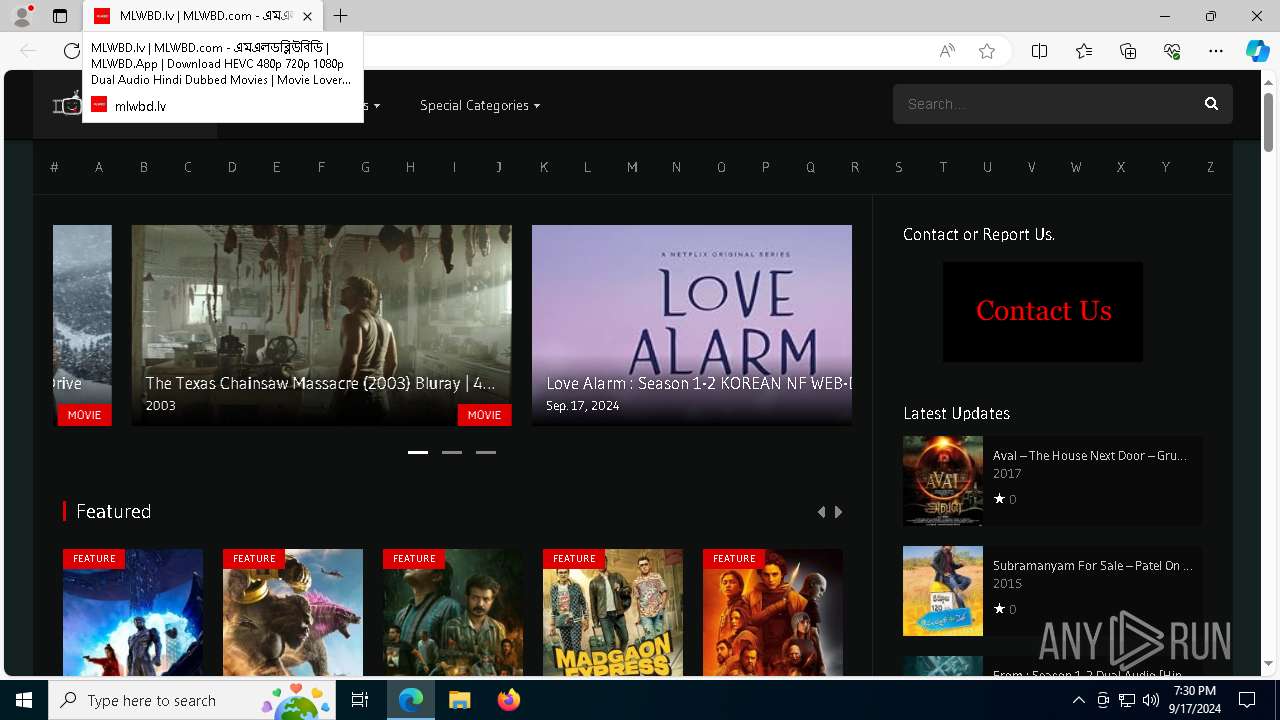
Task: Filter titles by letter P
Action: (x=766, y=167)
